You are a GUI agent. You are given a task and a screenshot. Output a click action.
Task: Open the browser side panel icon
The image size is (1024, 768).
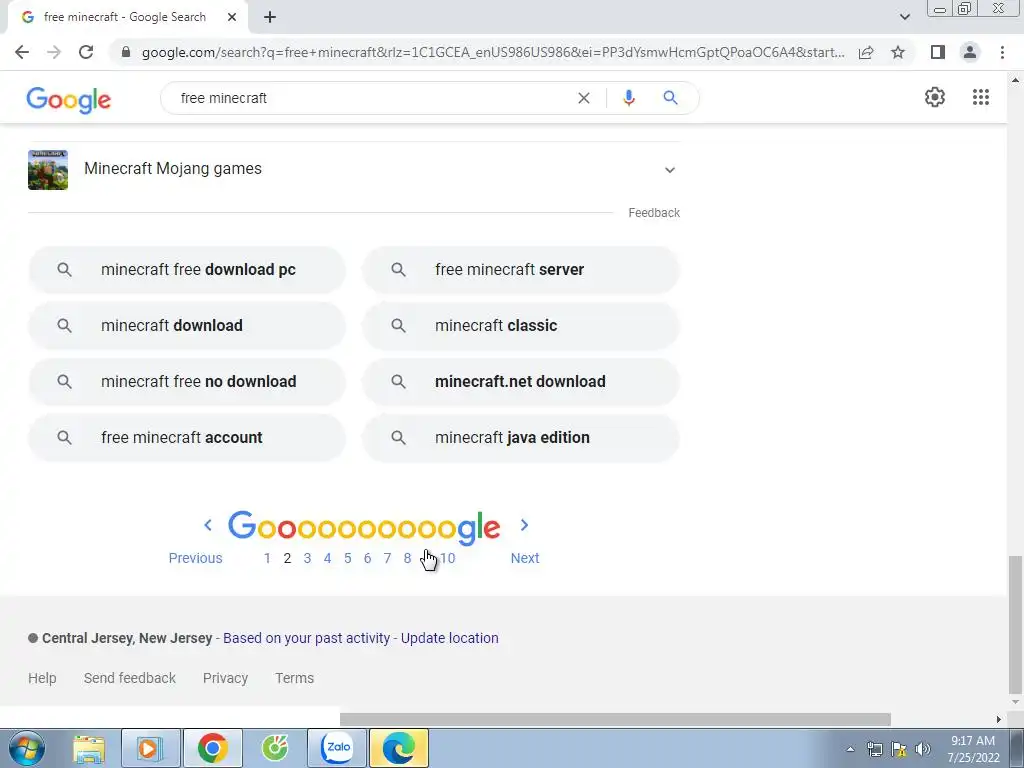click(938, 52)
